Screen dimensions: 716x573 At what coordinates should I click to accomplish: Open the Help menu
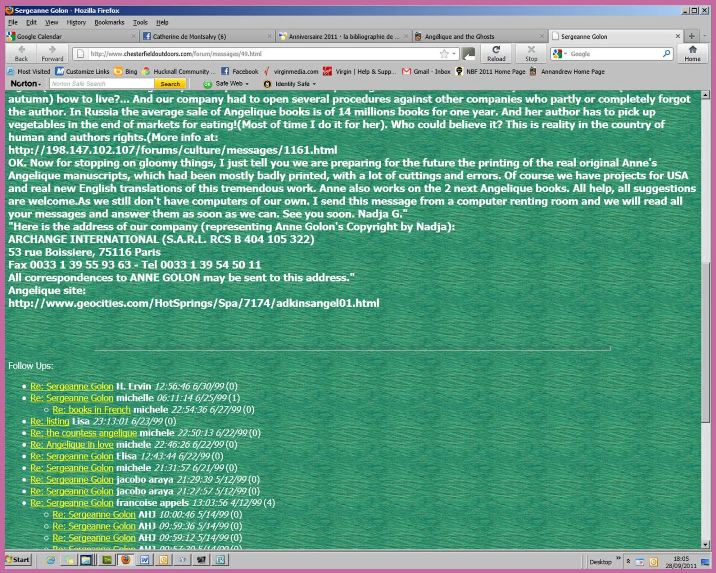coord(162,22)
